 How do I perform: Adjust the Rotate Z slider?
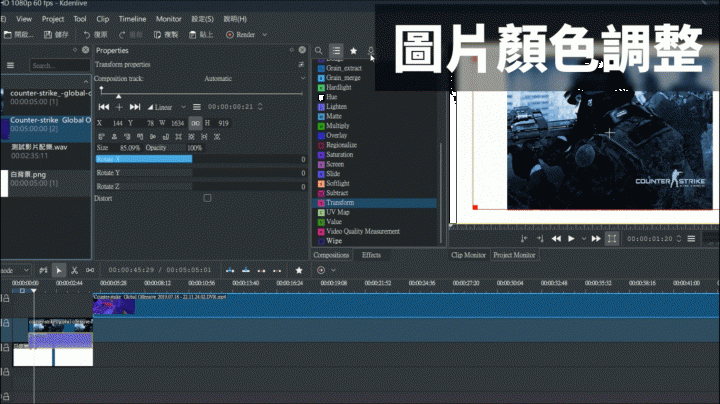(201, 186)
